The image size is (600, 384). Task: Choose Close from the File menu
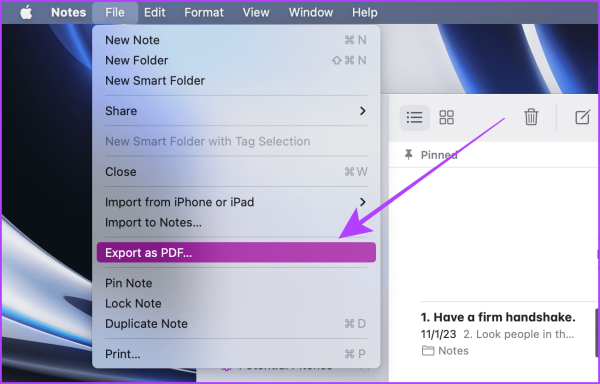[x=236, y=172]
